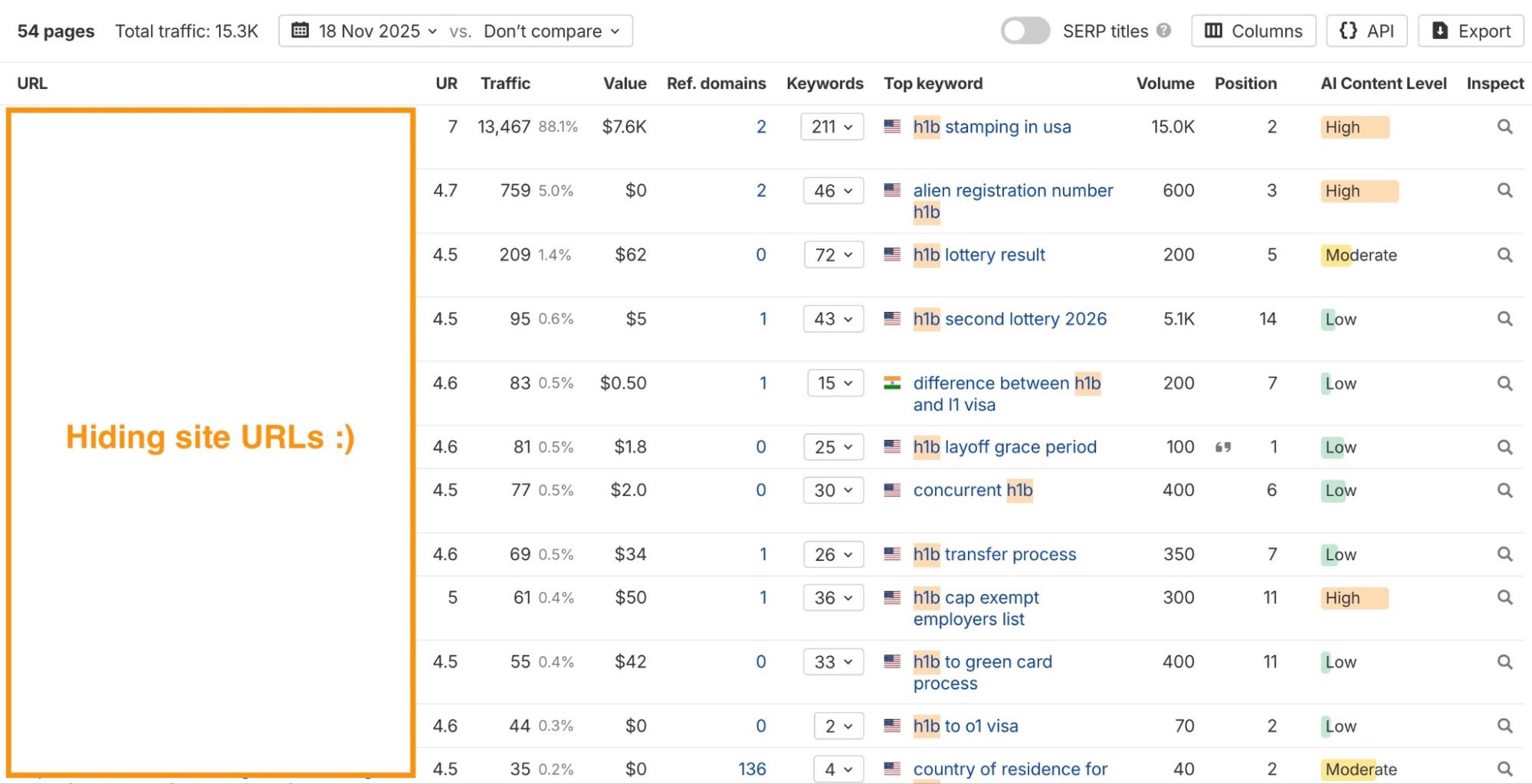This screenshot has height=784, width=1532.
Task: Click the 136 referring domains link
Action: click(x=752, y=769)
